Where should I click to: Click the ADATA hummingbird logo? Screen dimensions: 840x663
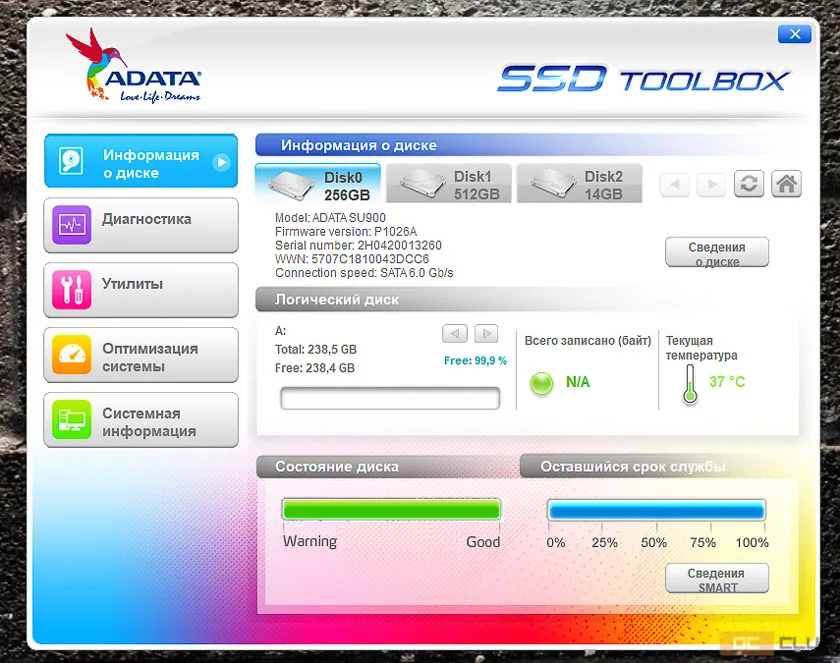click(x=133, y=66)
